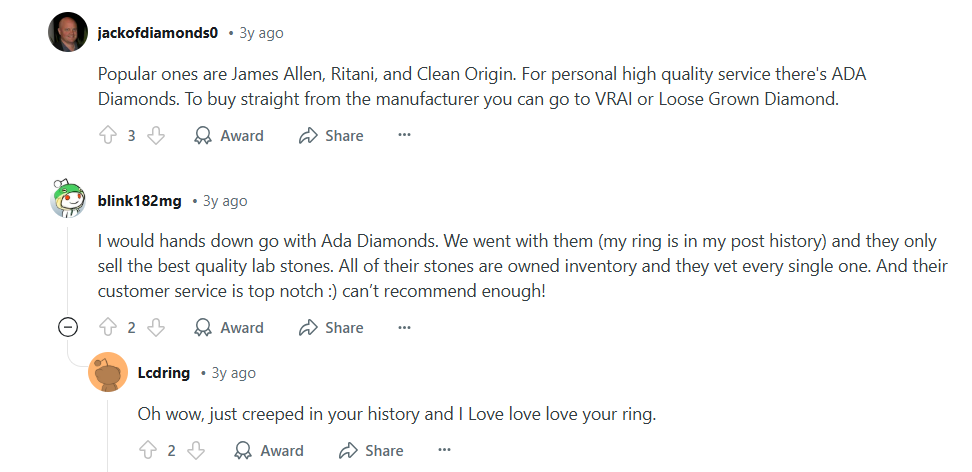
Task: Downvote Lcdring's reply
Action: [195, 451]
